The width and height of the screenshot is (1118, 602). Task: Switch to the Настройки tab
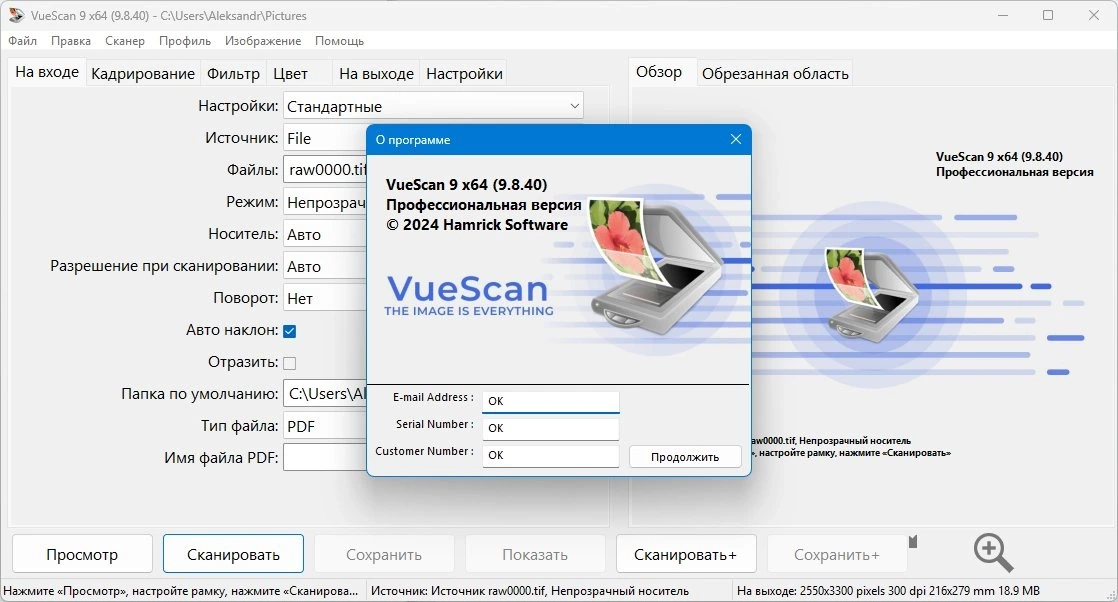[464, 73]
